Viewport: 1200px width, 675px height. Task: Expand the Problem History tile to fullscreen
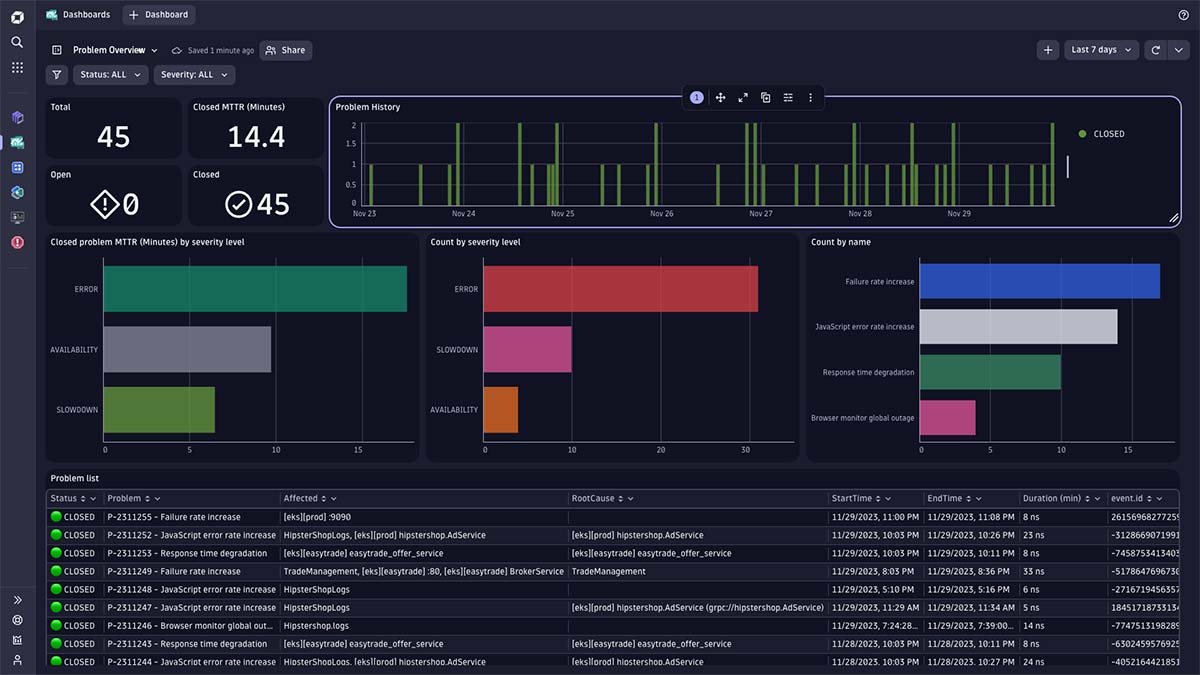(x=743, y=97)
